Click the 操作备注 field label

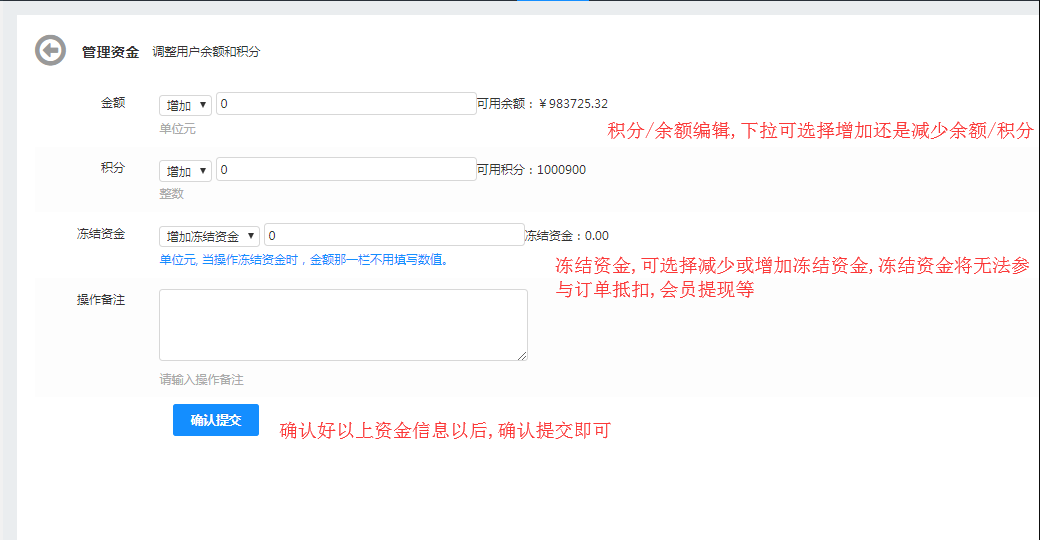click(101, 300)
